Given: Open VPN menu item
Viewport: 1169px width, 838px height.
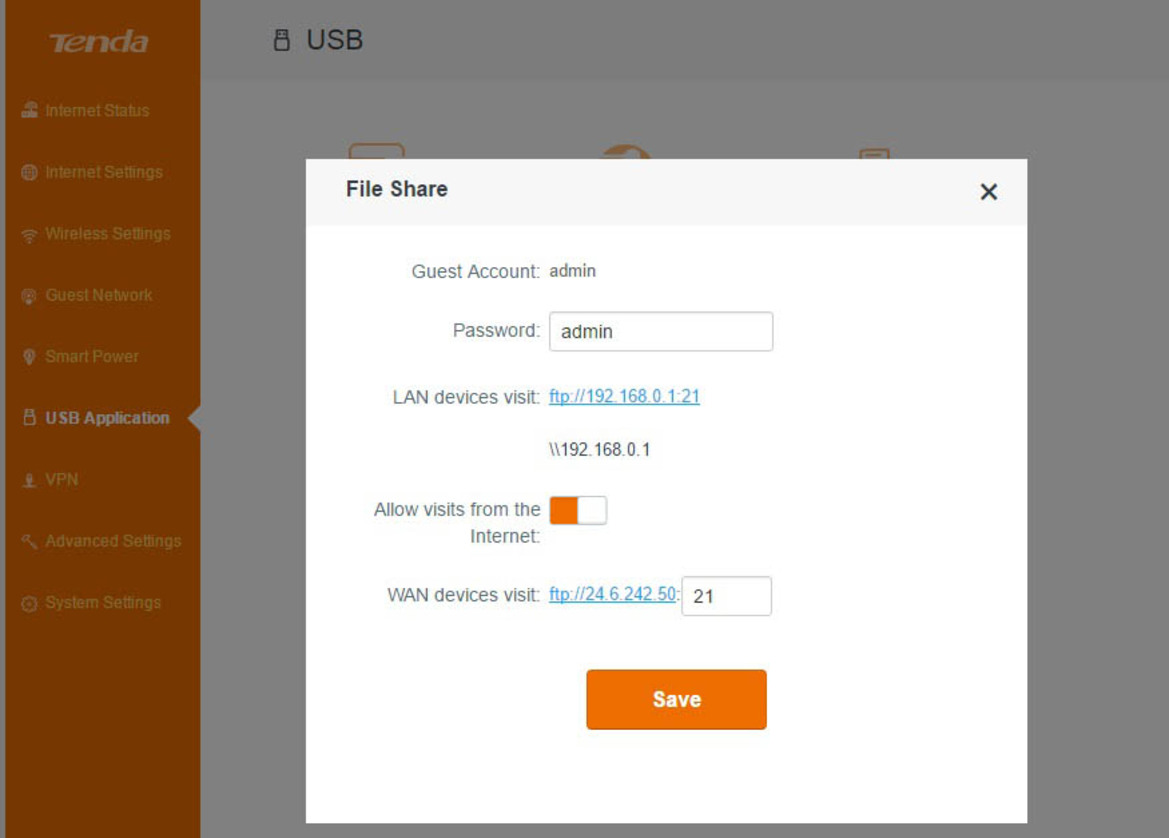Looking at the screenshot, I should click(x=61, y=479).
